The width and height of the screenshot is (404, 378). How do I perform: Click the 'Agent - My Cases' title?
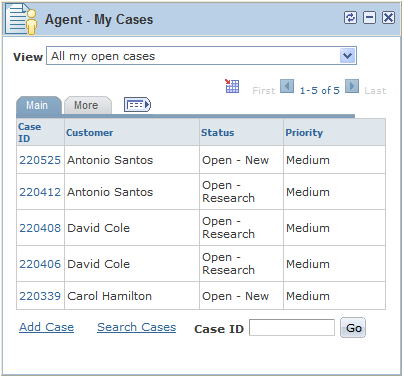click(x=99, y=20)
